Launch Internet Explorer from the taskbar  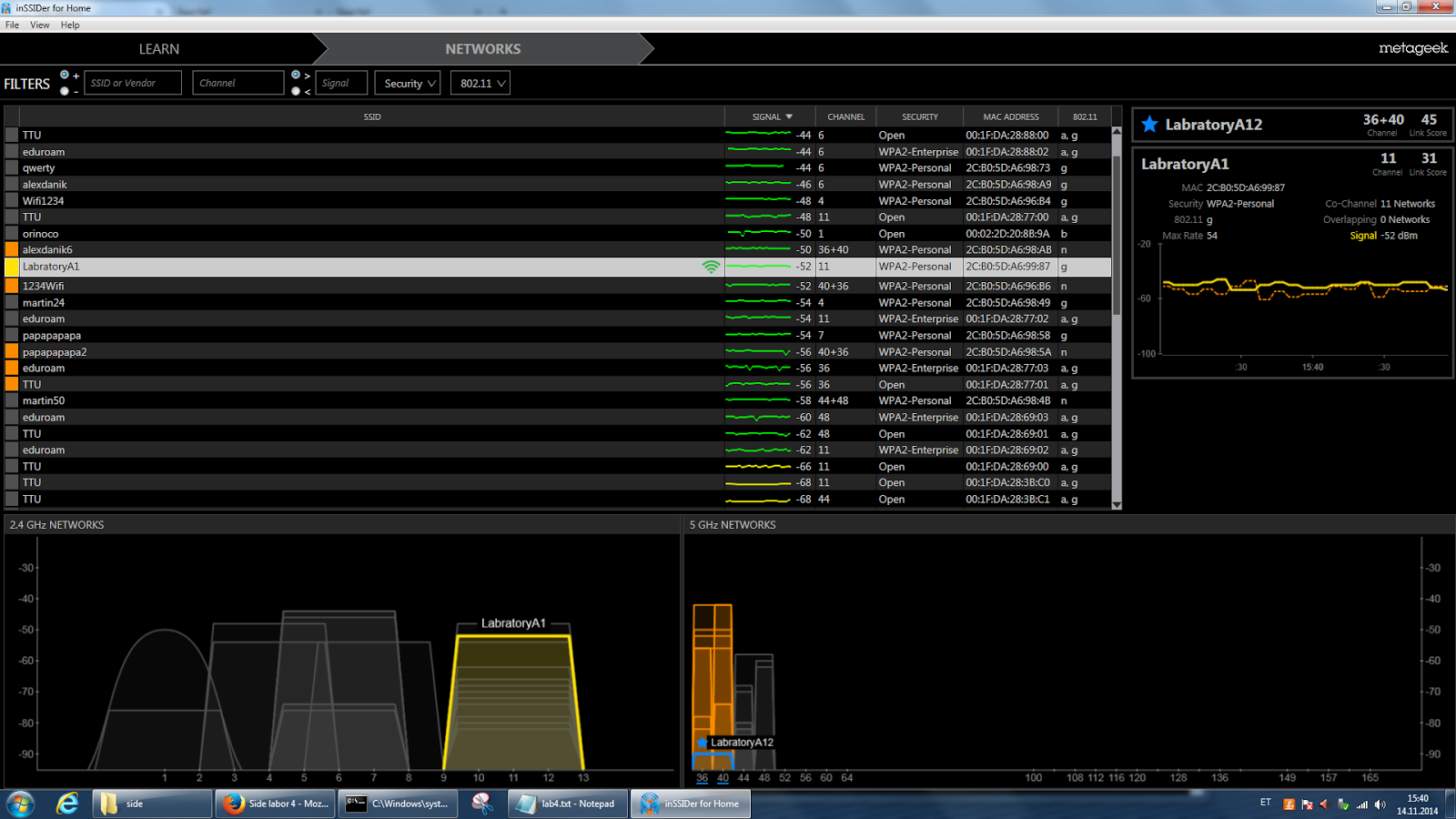(67, 804)
